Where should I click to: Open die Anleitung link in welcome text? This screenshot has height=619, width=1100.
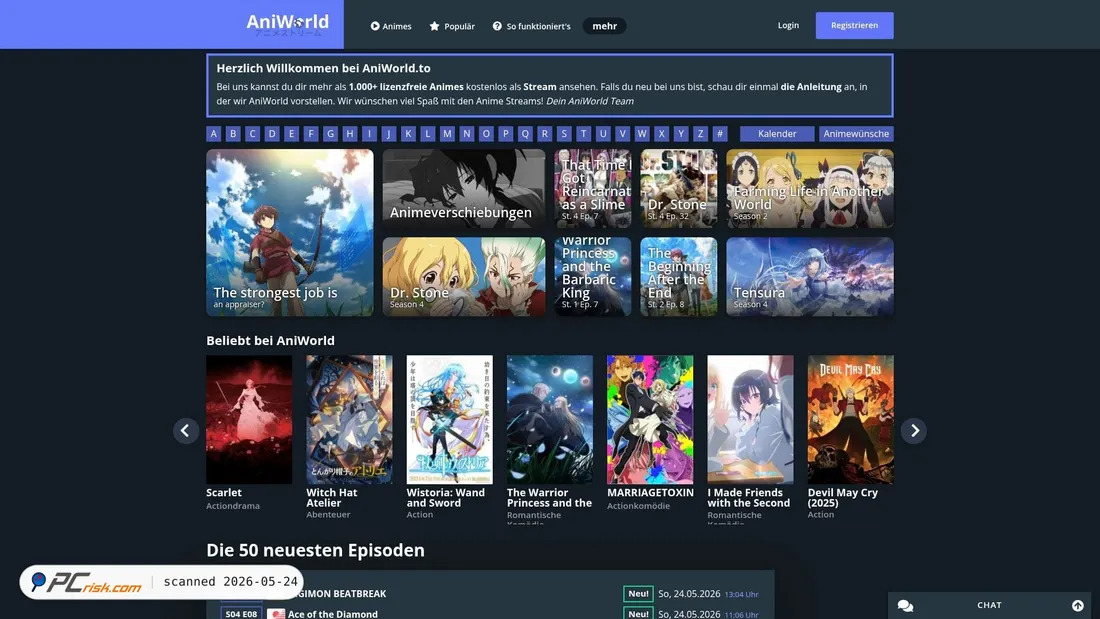point(811,87)
